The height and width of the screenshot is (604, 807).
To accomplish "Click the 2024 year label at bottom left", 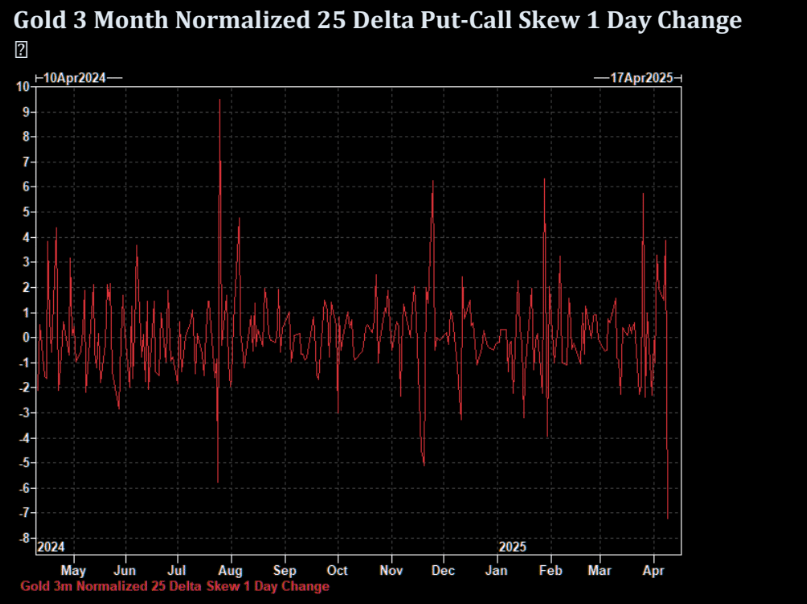I will 50,547.
